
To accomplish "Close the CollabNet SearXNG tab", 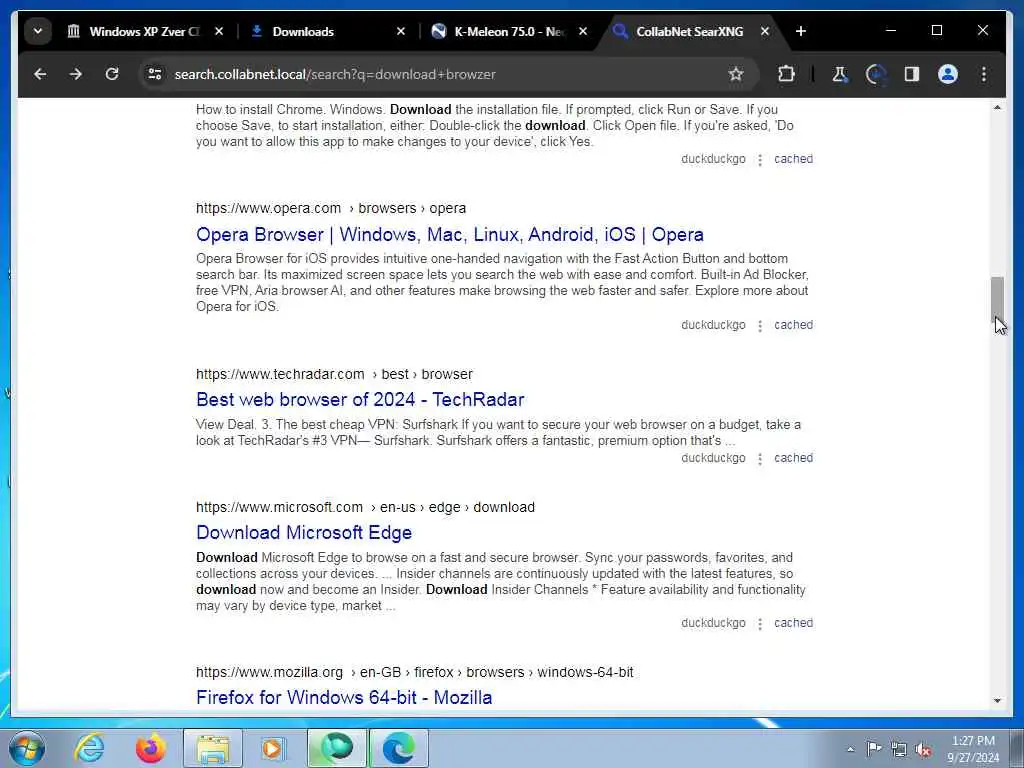I will (765, 31).
